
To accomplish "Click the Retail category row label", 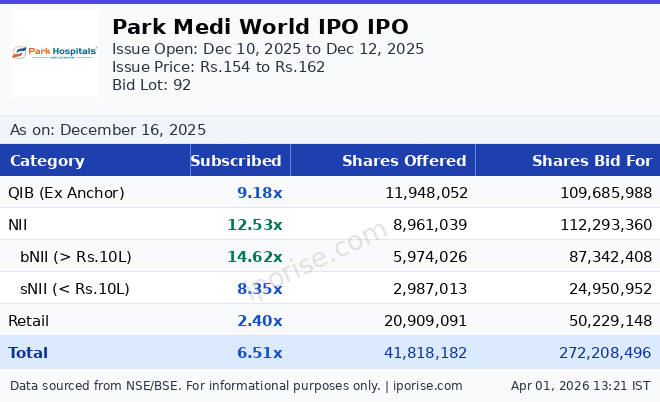I will tap(28, 321).
